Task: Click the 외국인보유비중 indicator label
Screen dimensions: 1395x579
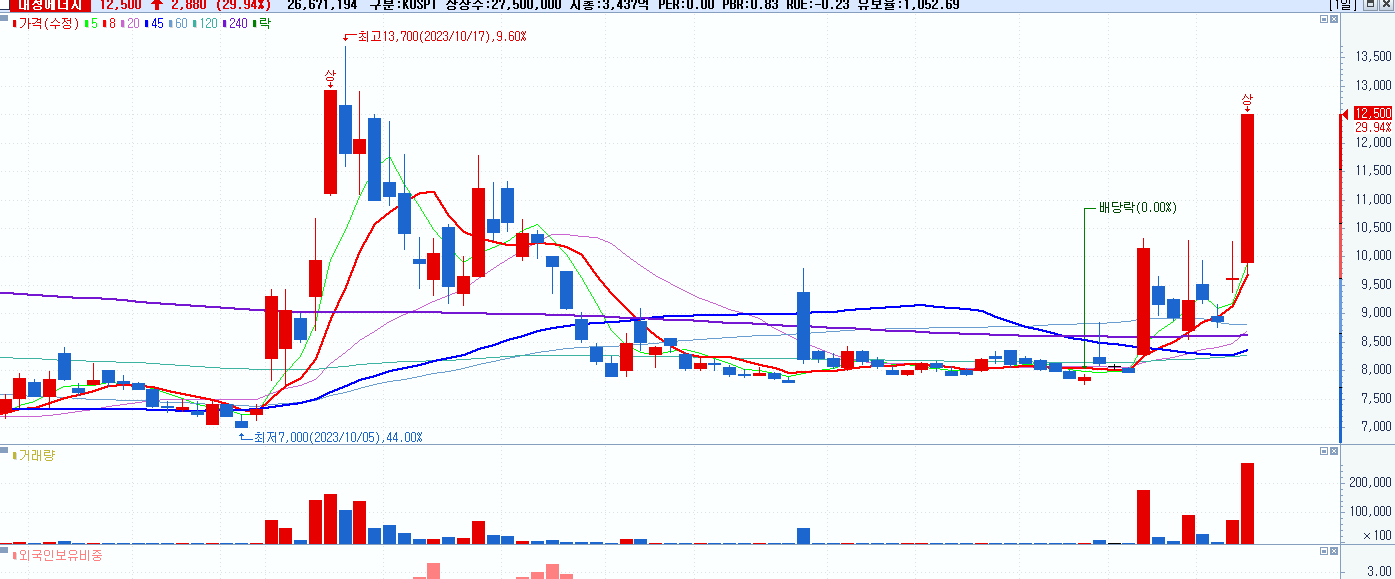Action: [60, 554]
